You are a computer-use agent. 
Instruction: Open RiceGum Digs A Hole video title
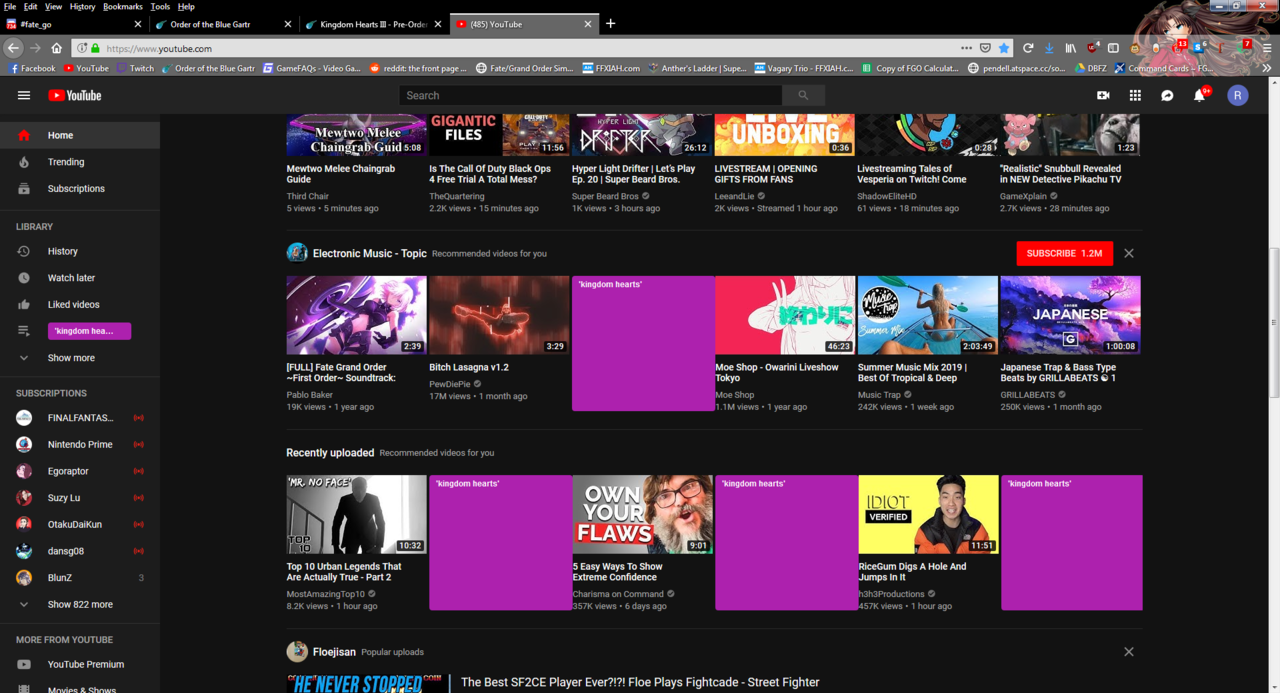(x=912, y=572)
